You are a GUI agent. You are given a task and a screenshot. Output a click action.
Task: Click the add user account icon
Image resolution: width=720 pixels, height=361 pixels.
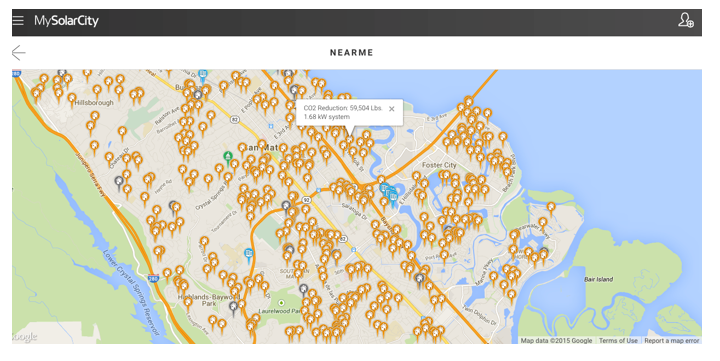pos(686,20)
